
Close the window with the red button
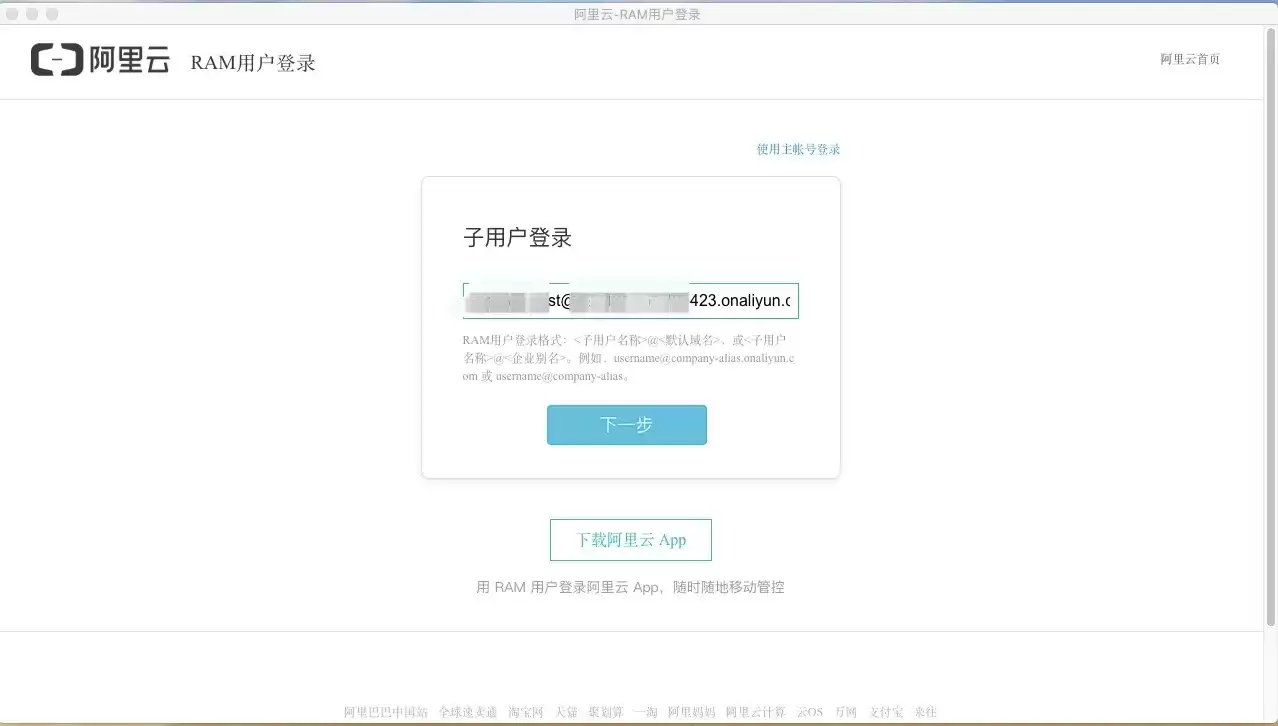pos(13,14)
